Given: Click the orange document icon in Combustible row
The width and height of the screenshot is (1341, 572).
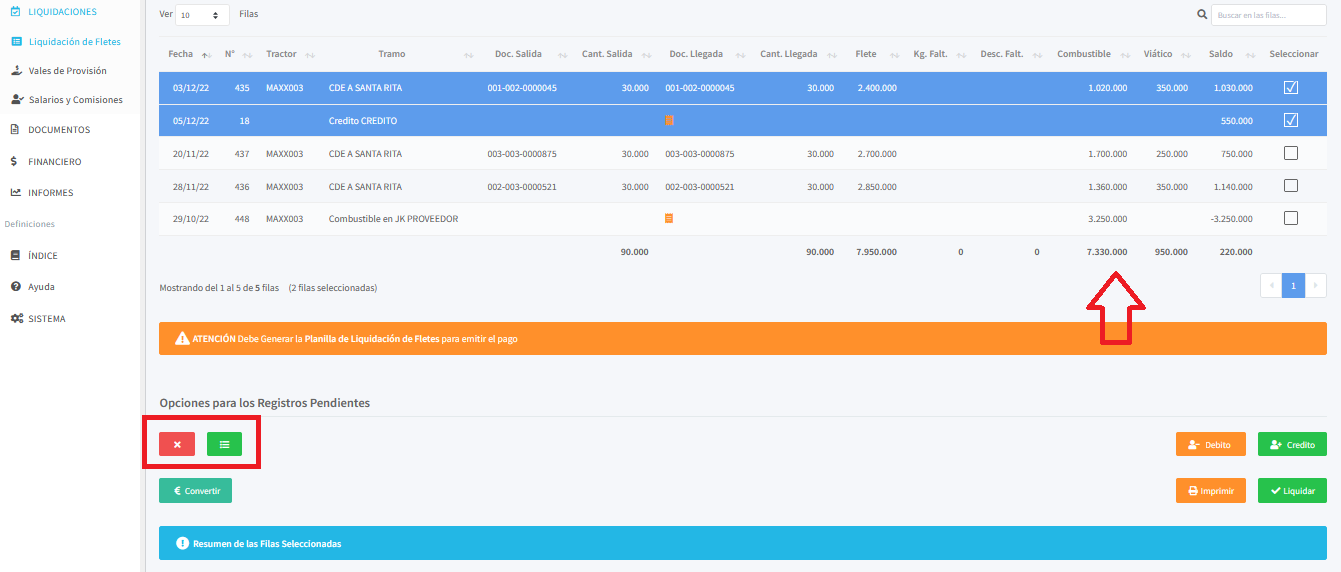Looking at the screenshot, I should tap(669, 218).
